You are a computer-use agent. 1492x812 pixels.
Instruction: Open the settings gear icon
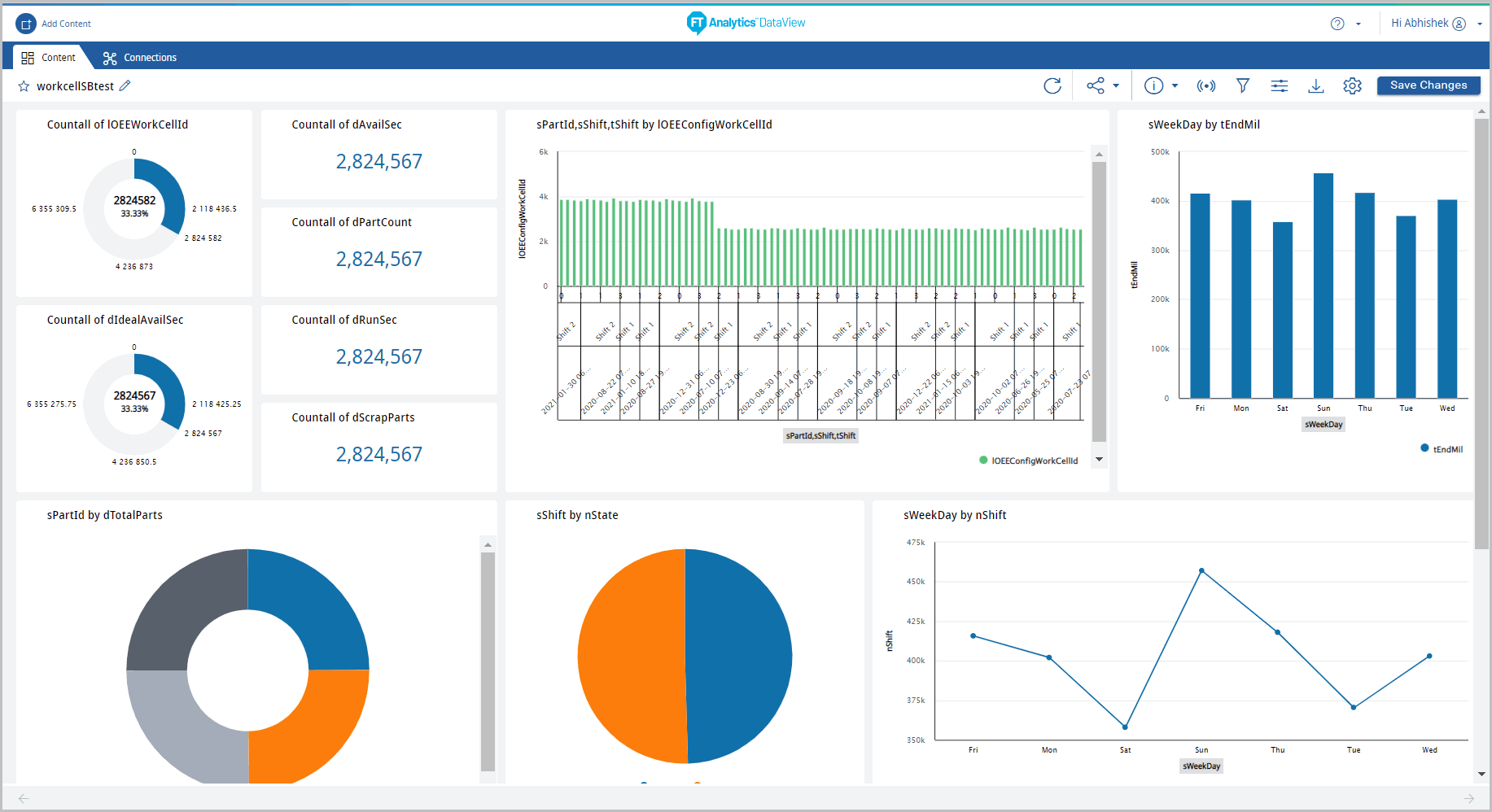coord(1353,85)
